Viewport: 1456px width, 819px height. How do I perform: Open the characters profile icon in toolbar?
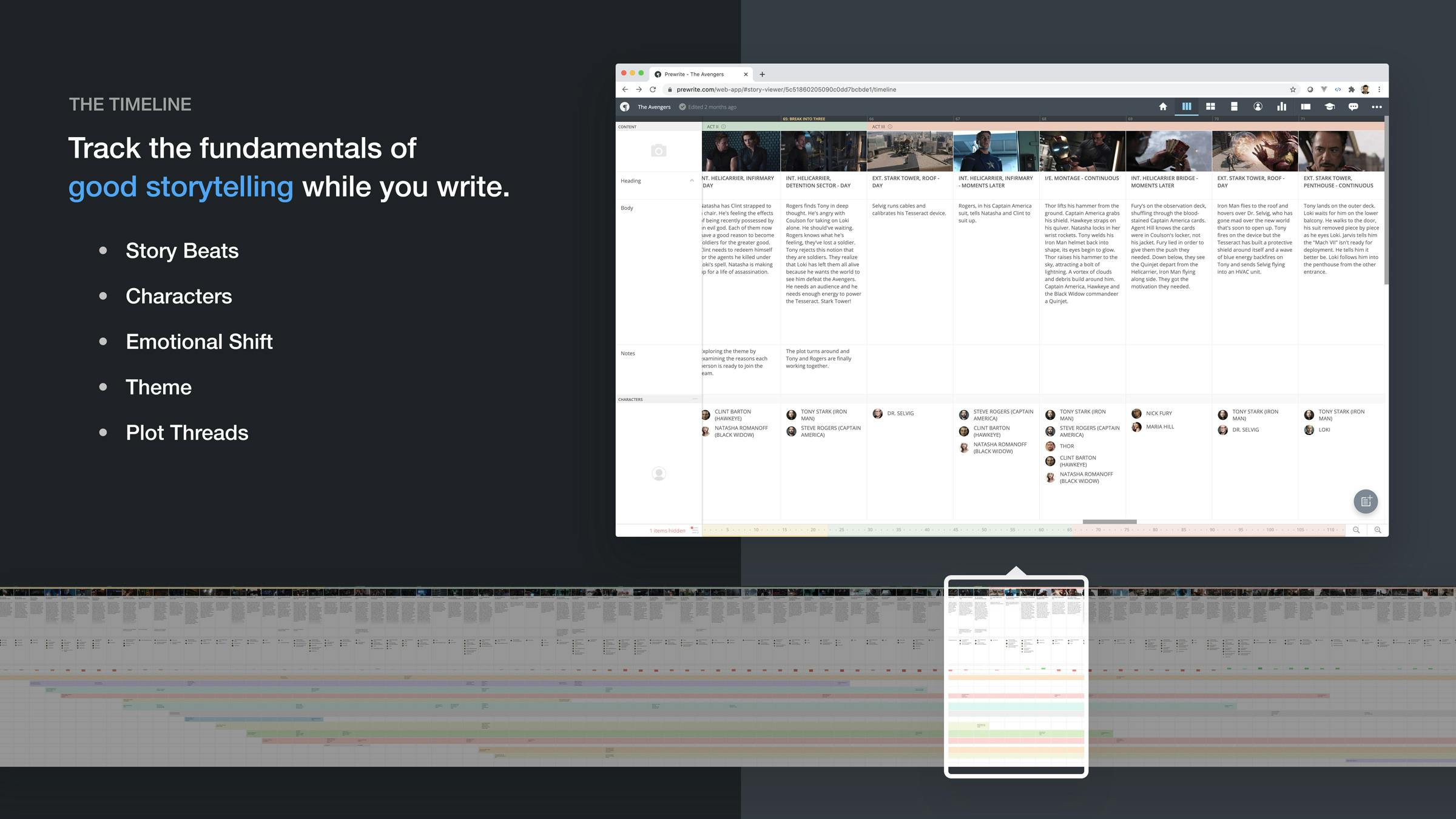pyautogui.click(x=1258, y=107)
